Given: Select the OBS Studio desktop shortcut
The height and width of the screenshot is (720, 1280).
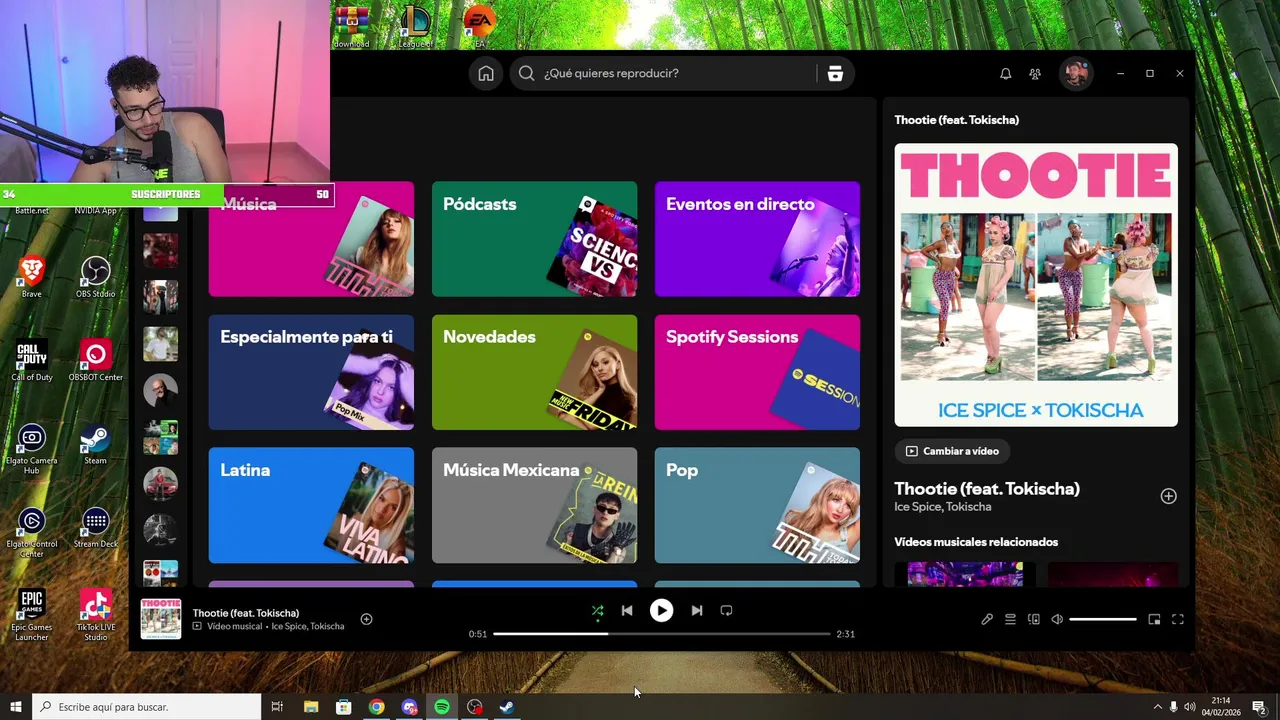Looking at the screenshot, I should pos(95,277).
